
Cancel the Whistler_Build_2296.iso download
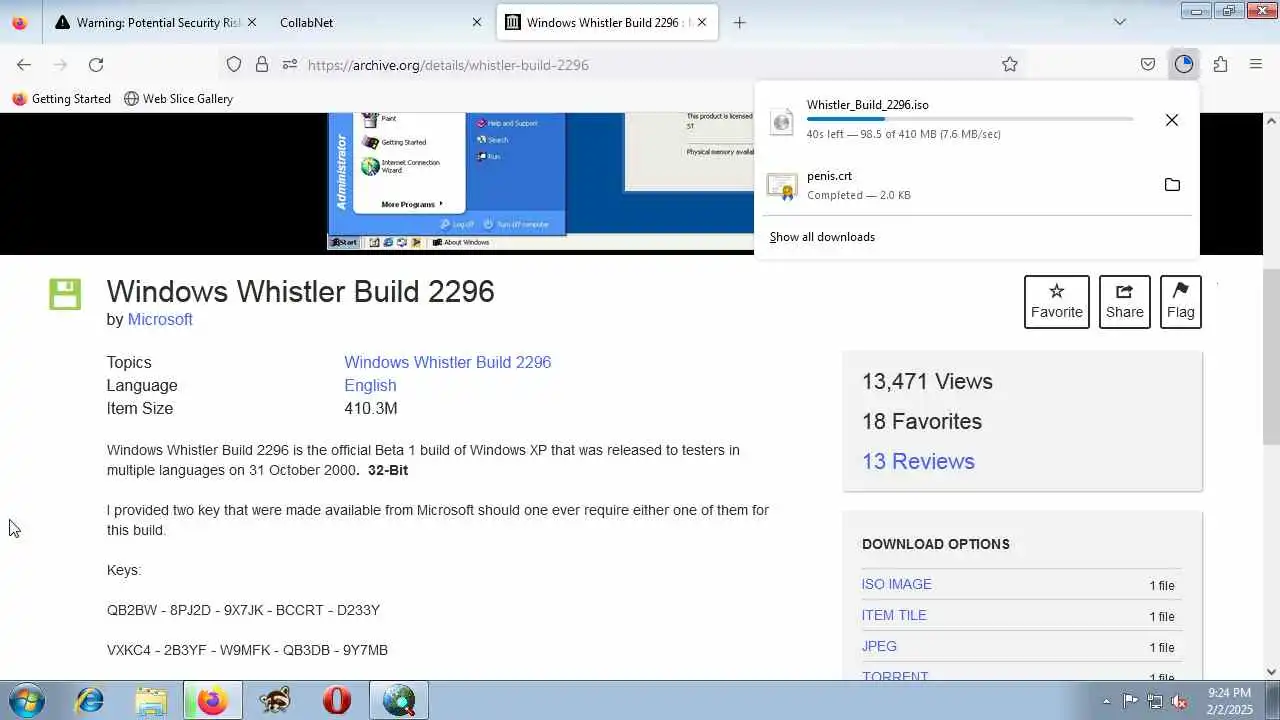click(1172, 120)
